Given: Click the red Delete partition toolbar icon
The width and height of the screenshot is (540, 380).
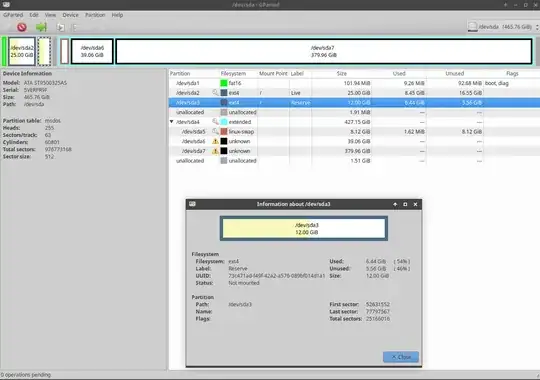Looking at the screenshot, I should 22,27.
